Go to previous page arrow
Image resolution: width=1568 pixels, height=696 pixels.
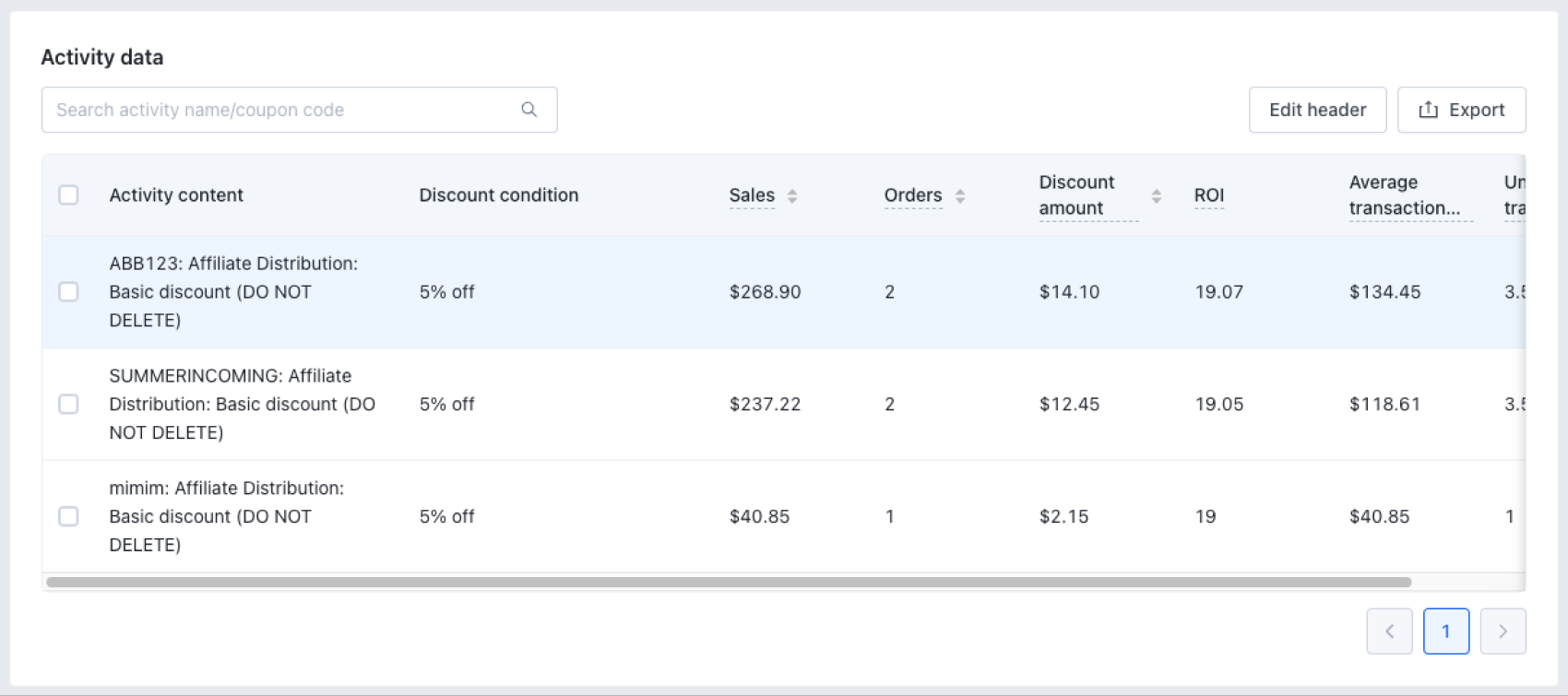[1389, 631]
